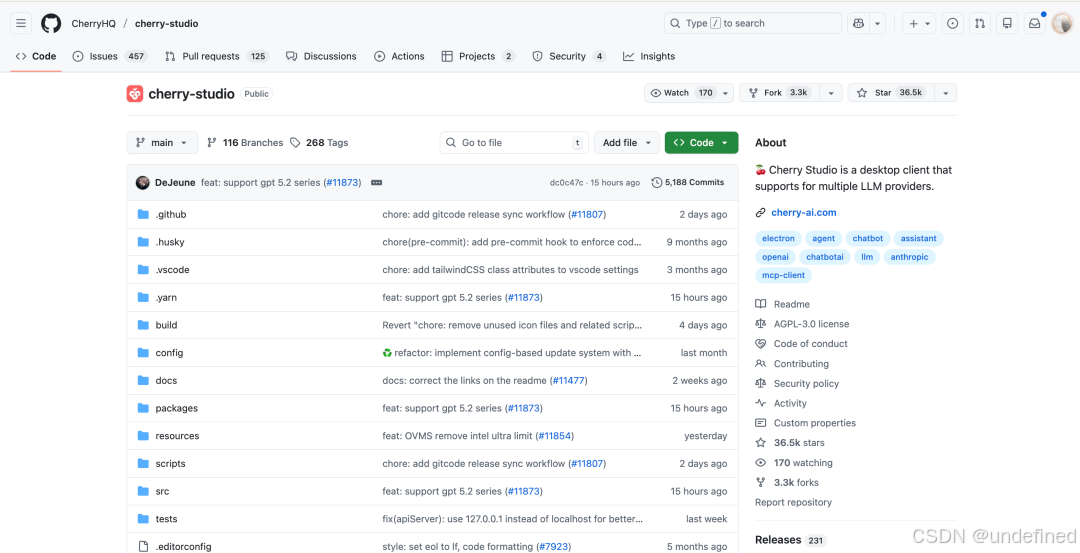Open the .husky folder
Viewport: 1080px width, 553px height.
[170, 242]
